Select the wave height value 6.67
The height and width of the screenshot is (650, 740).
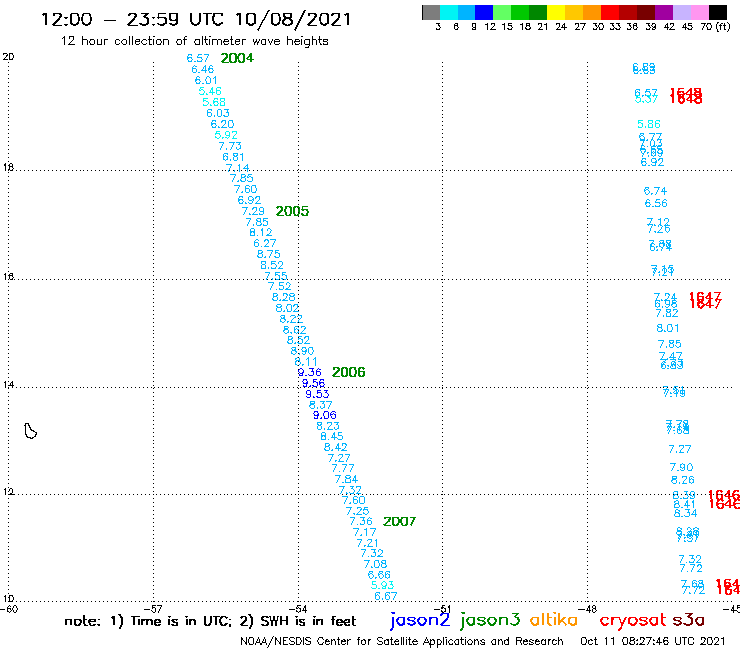tap(386, 596)
